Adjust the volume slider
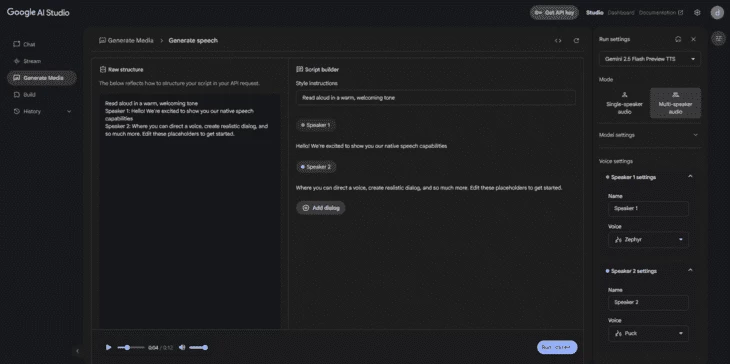Image resolution: width=730 pixels, height=364 pixels. tap(198, 347)
